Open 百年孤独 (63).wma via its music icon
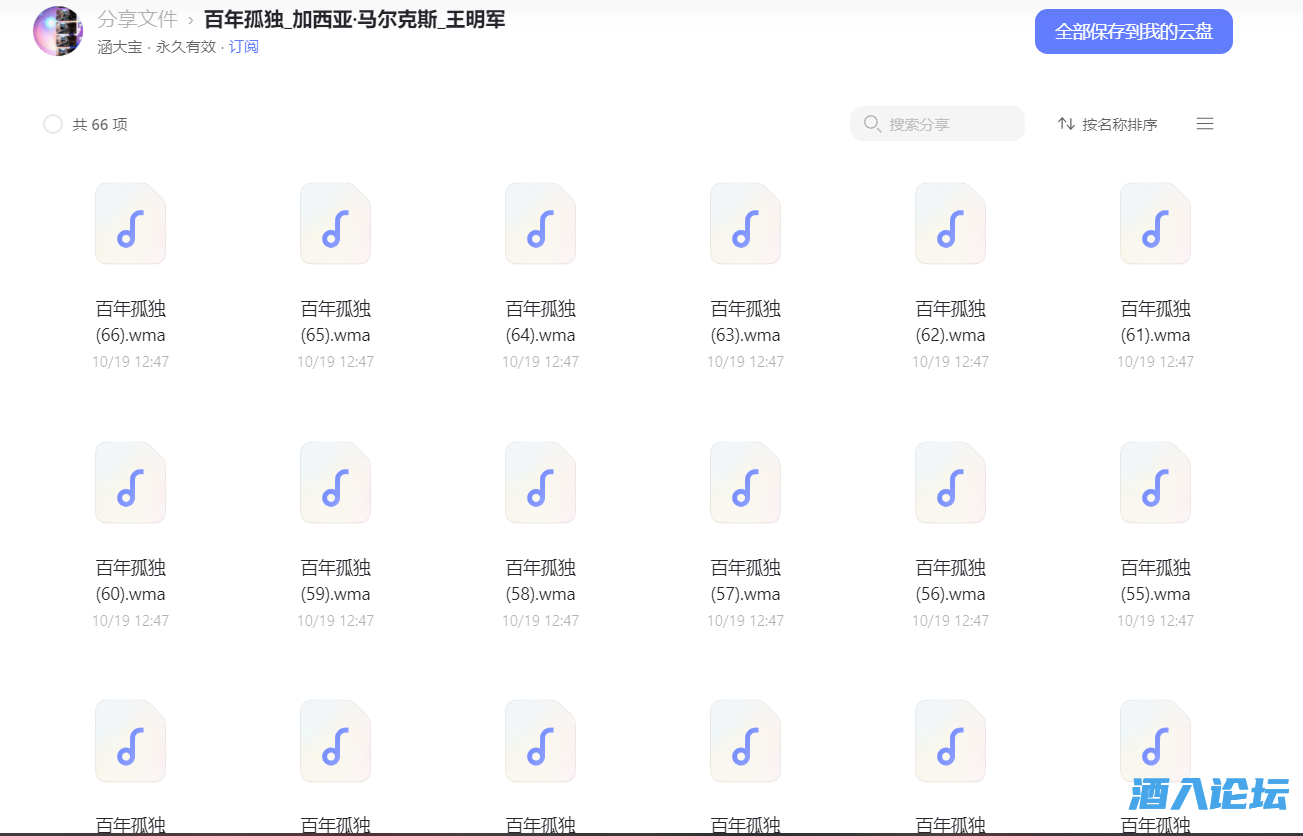 [x=745, y=223]
